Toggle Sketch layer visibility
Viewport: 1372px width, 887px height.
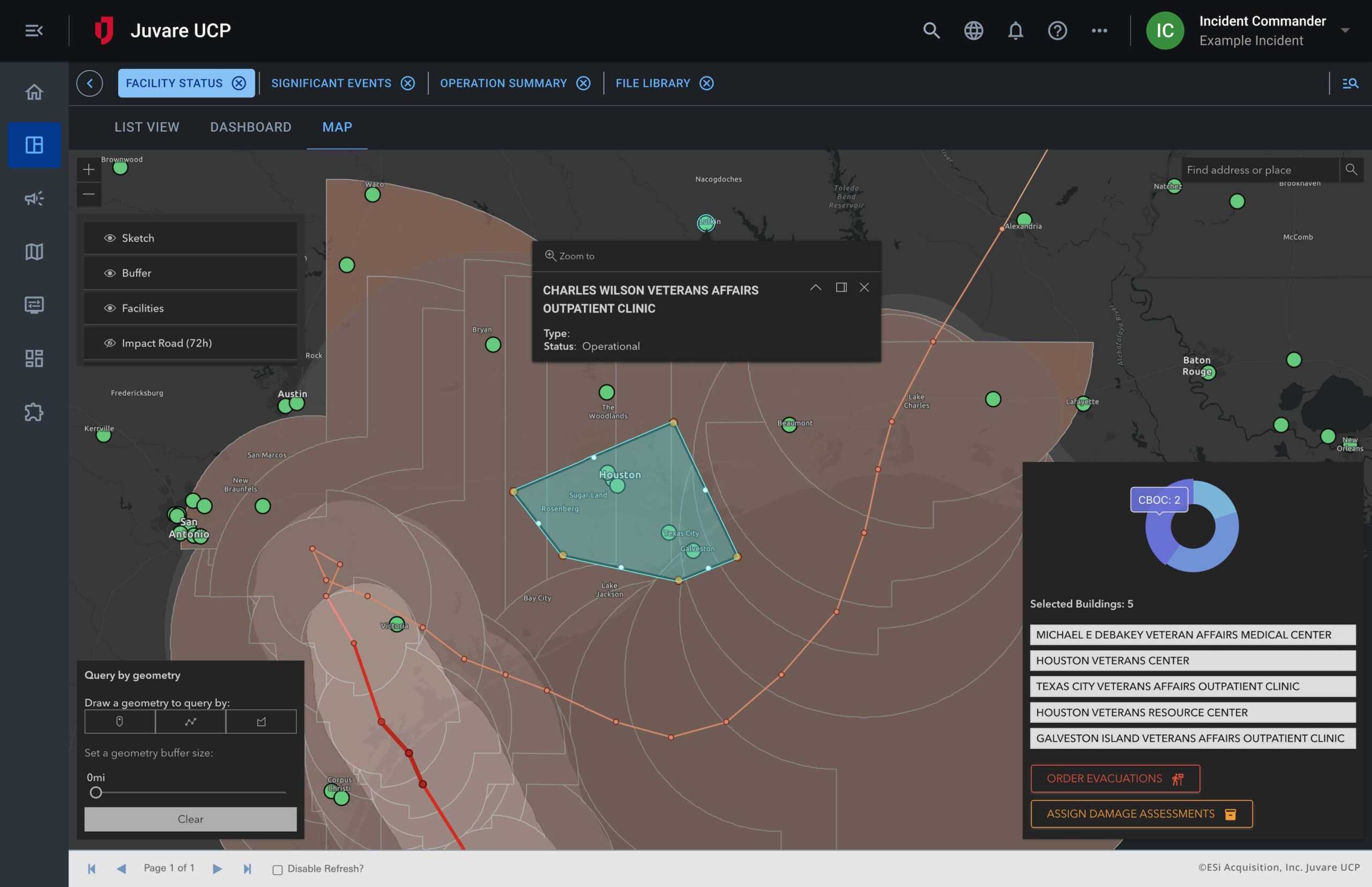tap(109, 238)
